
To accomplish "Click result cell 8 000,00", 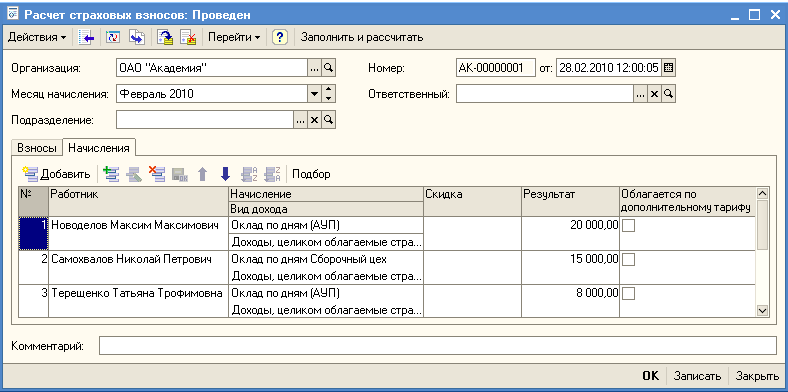I will click(570, 301).
